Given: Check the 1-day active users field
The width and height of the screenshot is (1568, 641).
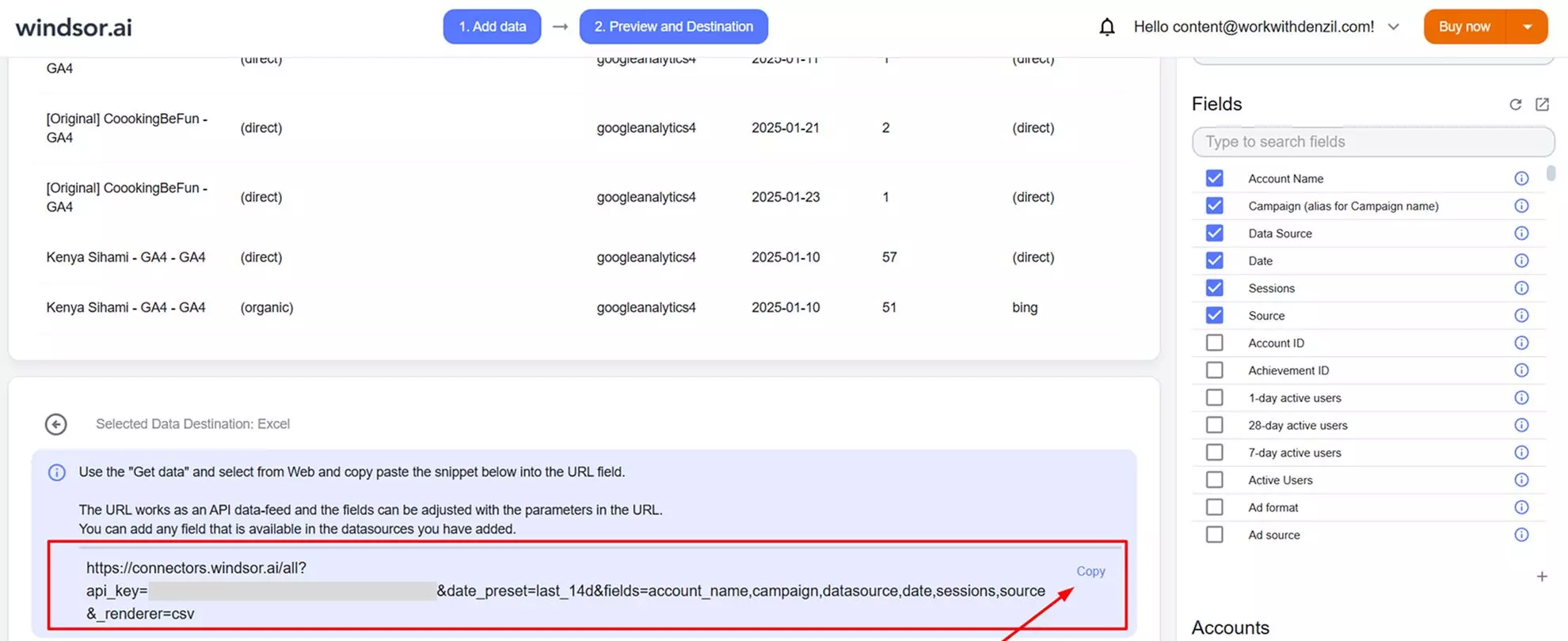Looking at the screenshot, I should (1214, 398).
